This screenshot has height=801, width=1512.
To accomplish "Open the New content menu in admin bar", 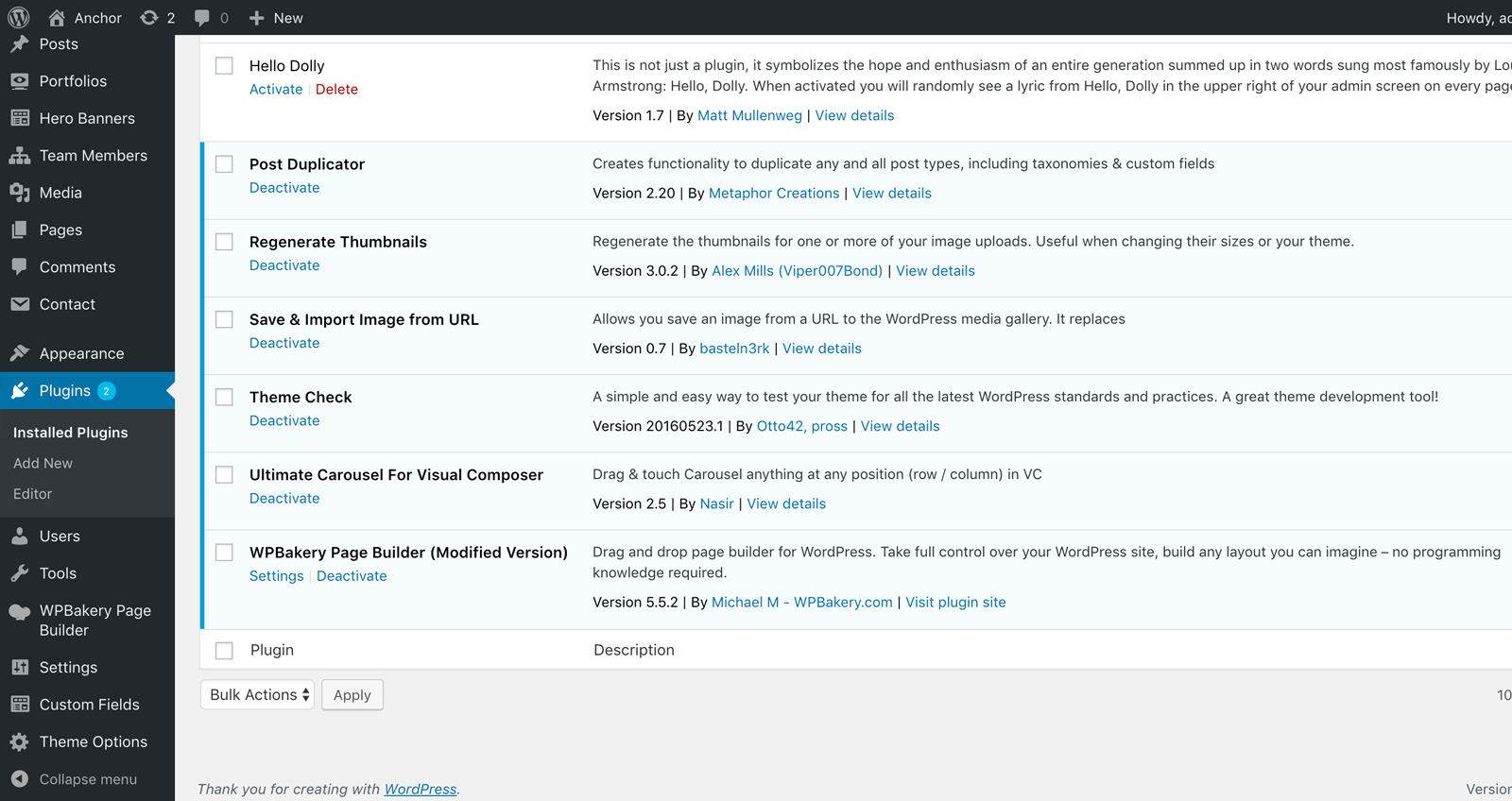I will pos(276,17).
